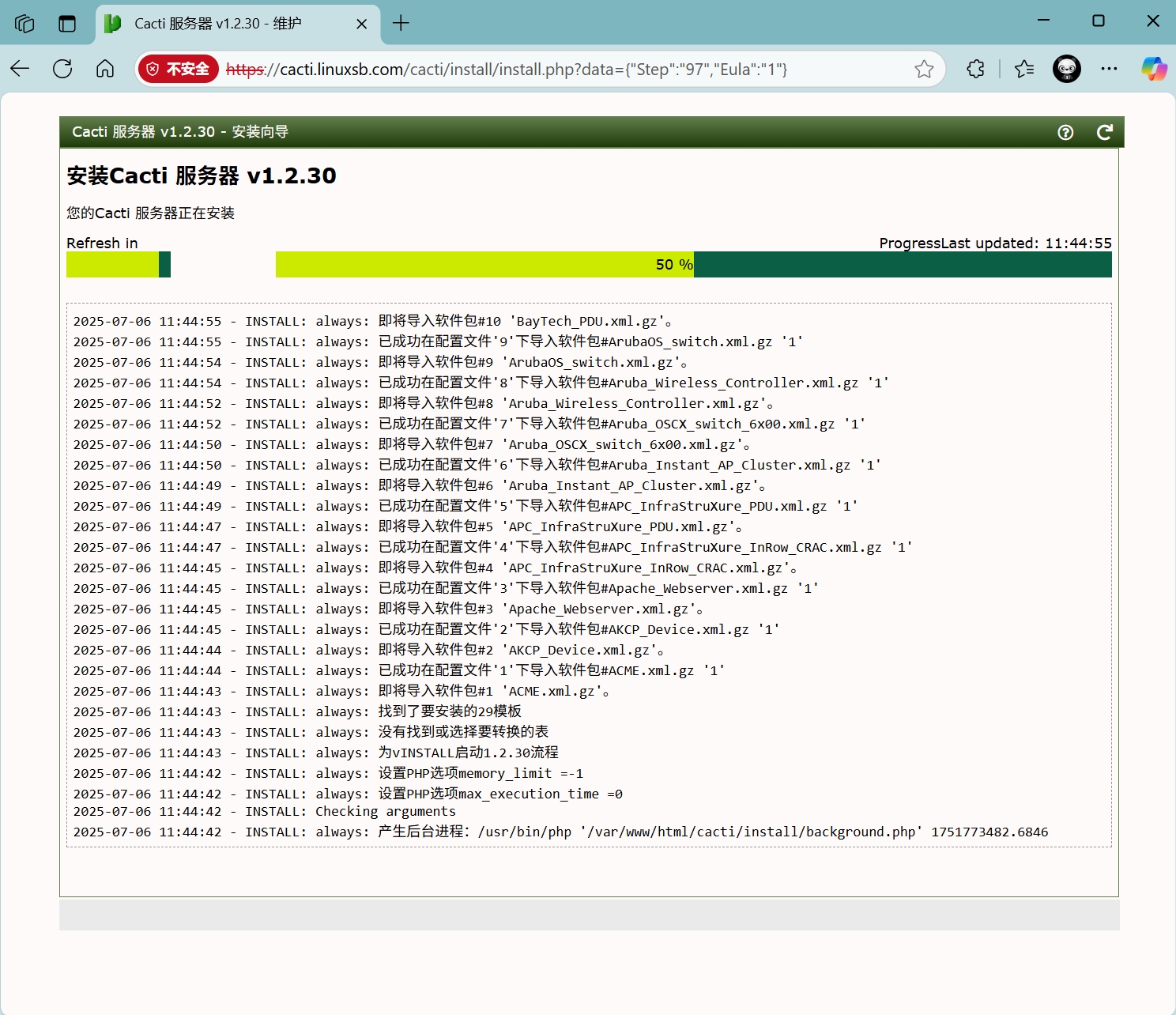Open the user profile avatar

coord(1066,69)
